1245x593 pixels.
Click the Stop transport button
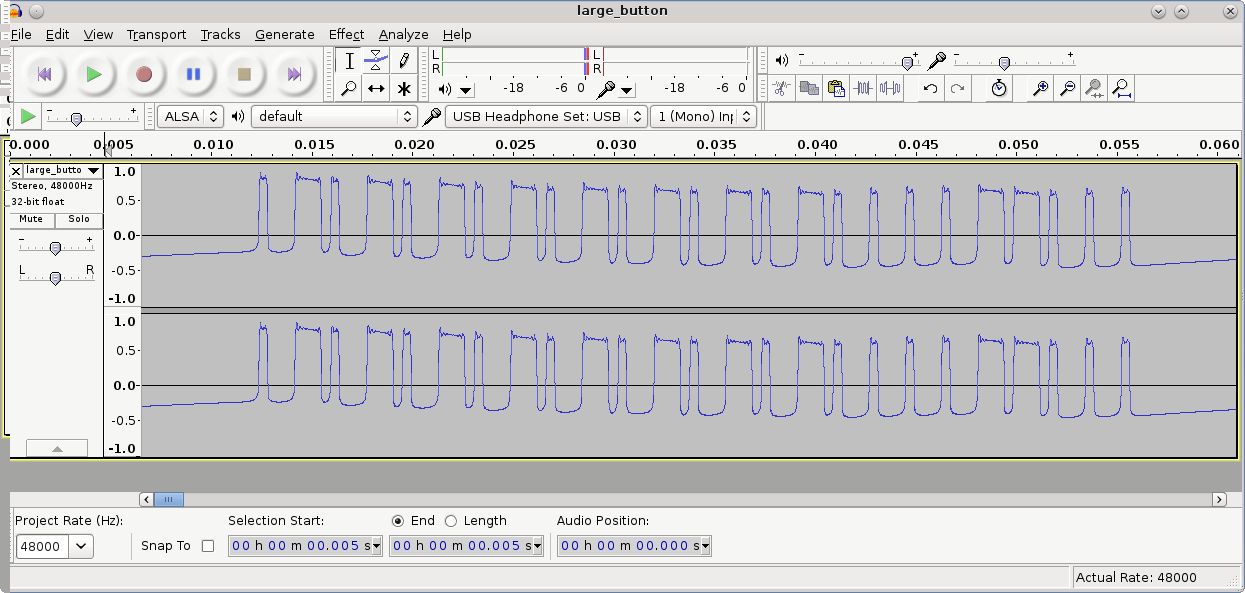tap(244, 74)
